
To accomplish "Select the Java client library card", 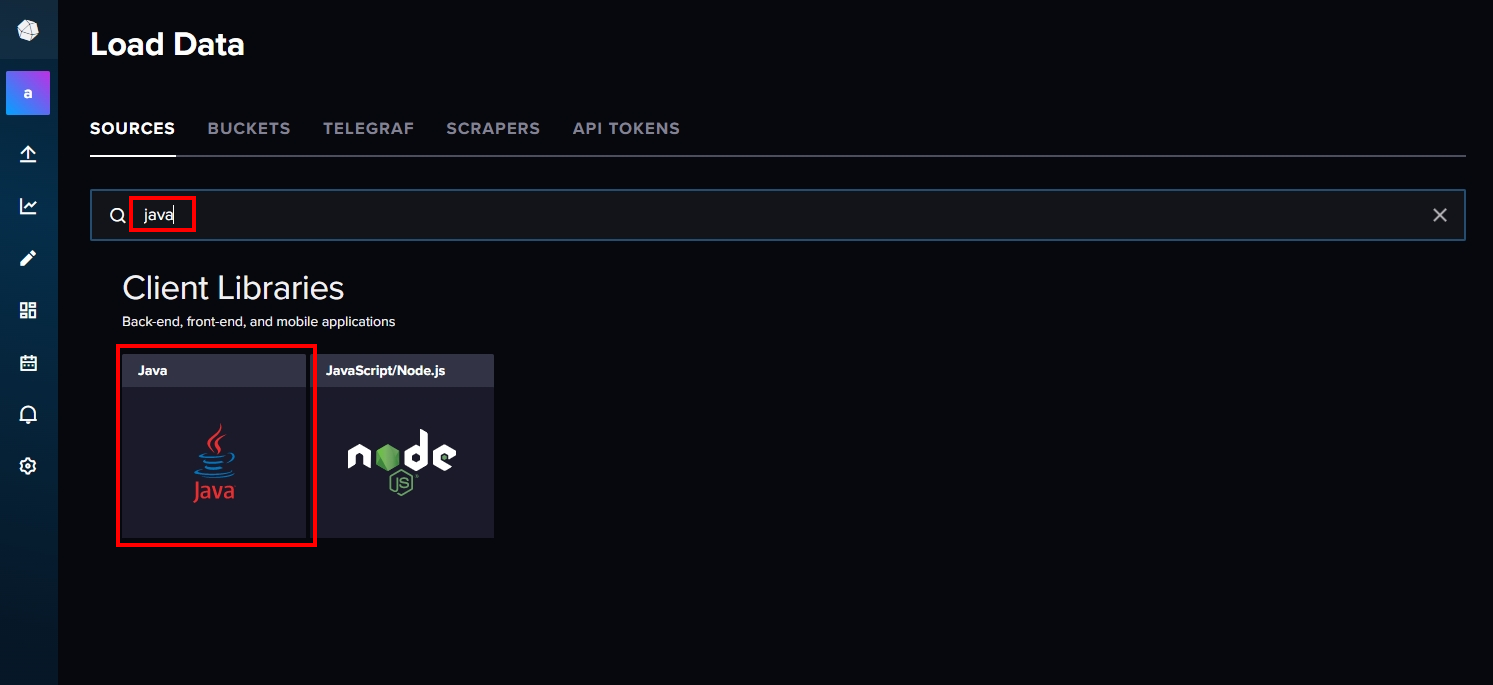I will click(214, 446).
